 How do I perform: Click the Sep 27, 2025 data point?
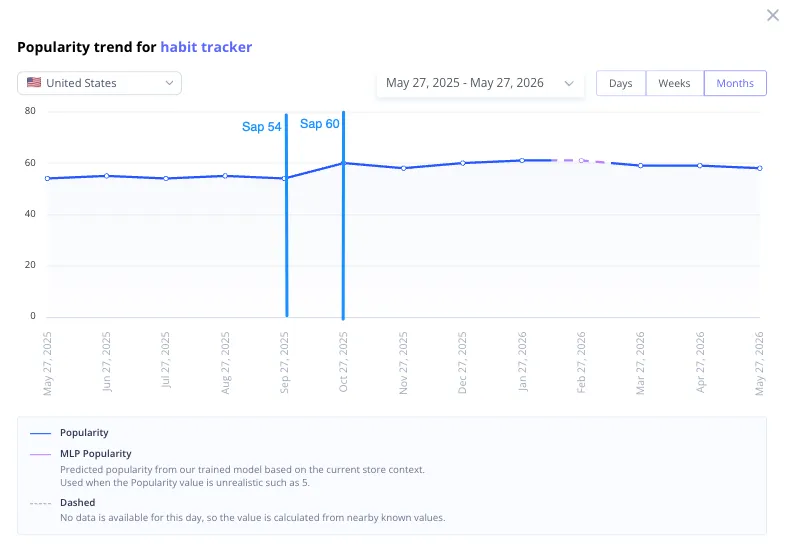click(285, 178)
